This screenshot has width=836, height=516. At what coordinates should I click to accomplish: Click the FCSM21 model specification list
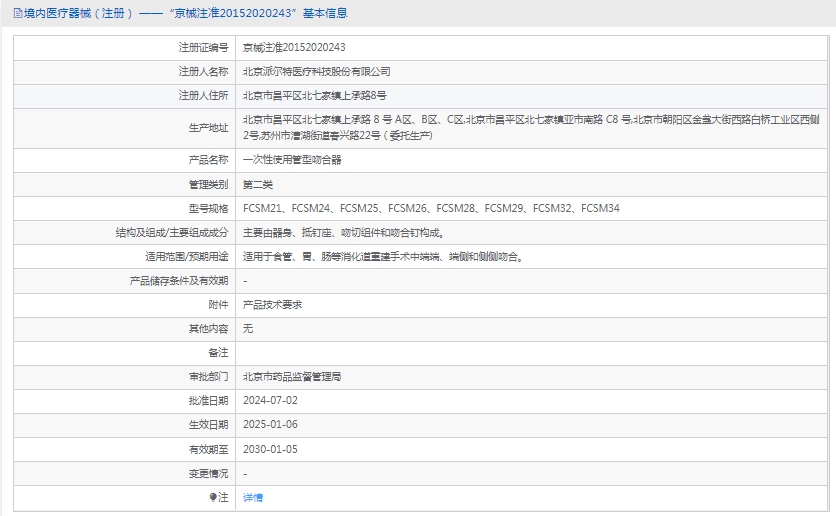(x=431, y=208)
